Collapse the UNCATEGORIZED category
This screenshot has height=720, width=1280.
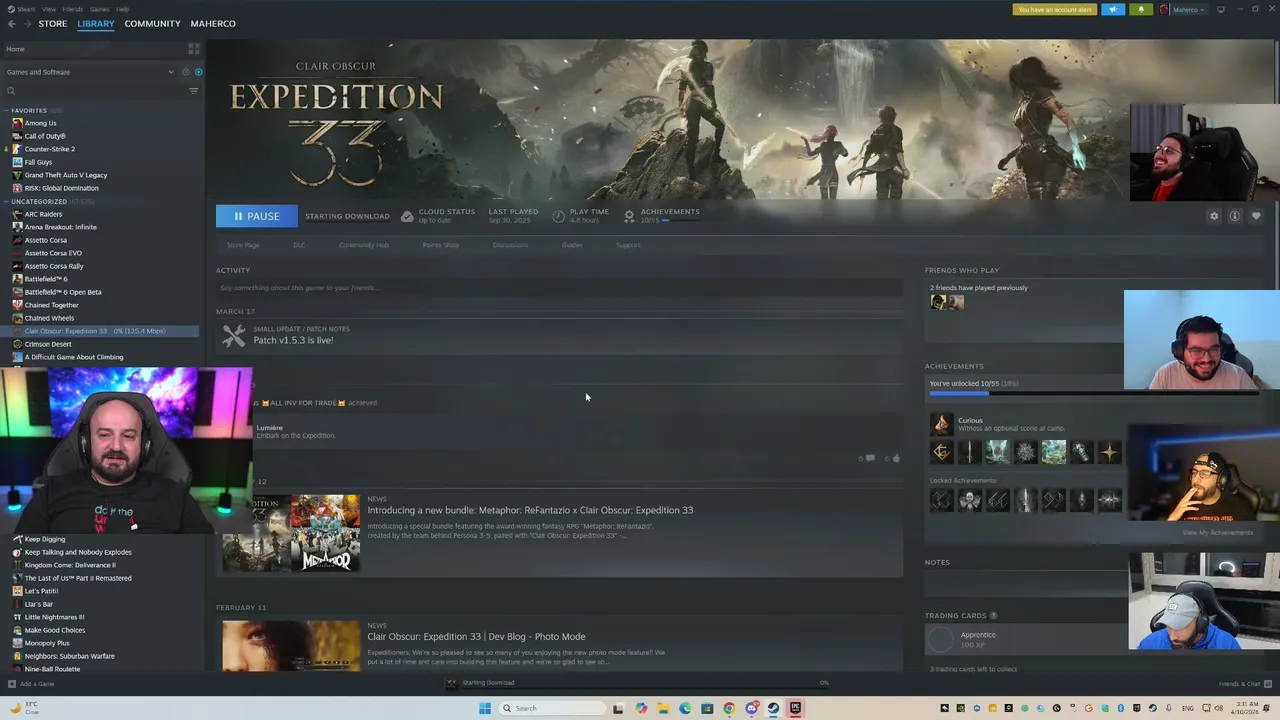click(x=7, y=201)
